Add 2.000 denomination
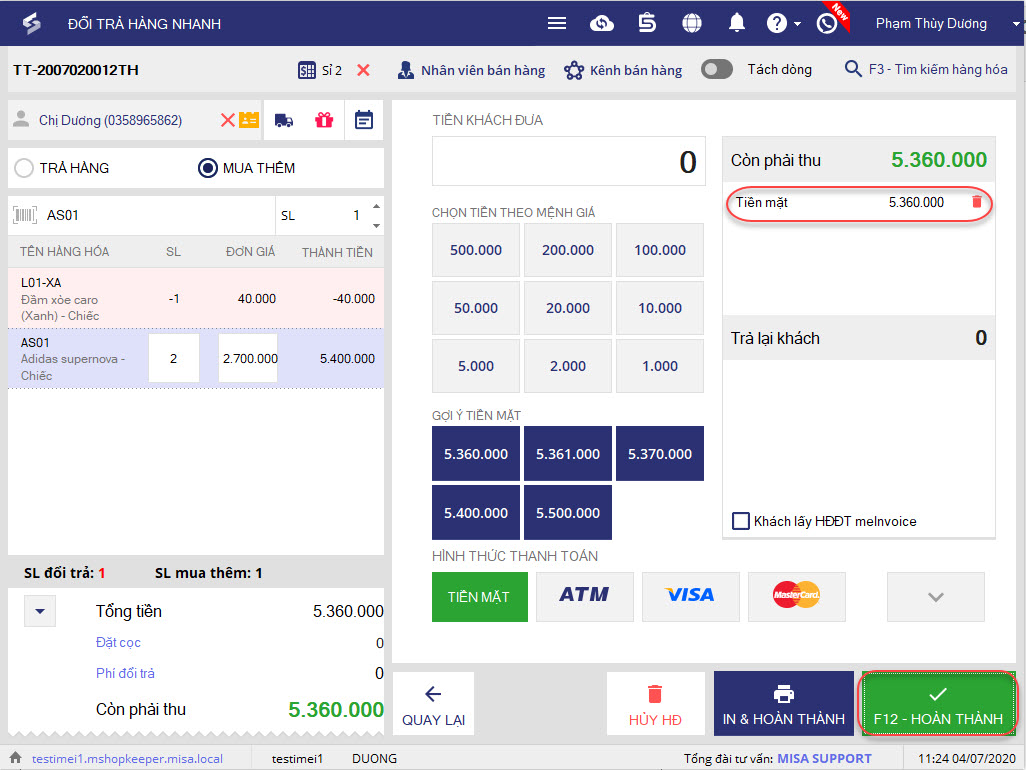 [x=568, y=366]
